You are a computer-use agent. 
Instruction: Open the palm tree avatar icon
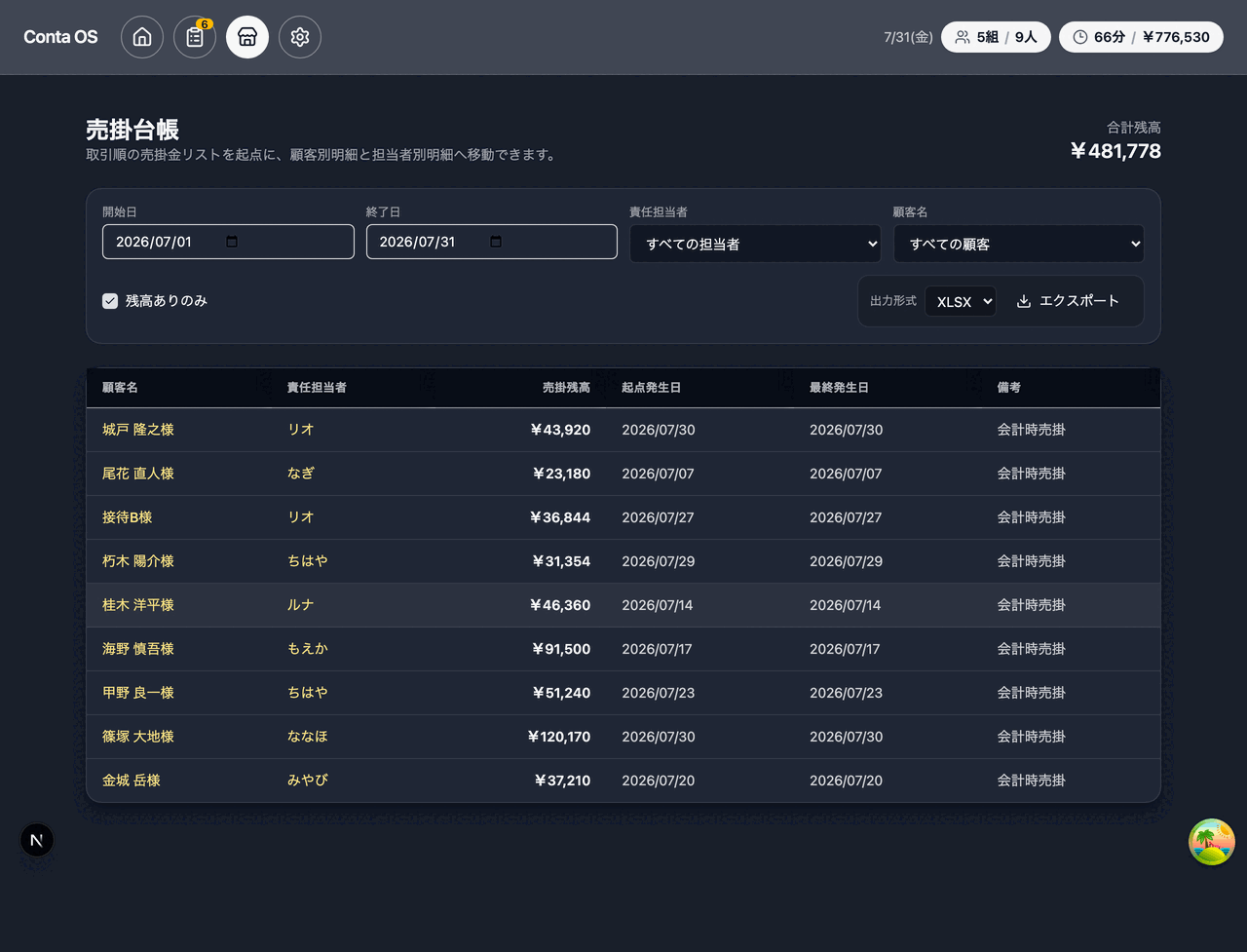1212,842
